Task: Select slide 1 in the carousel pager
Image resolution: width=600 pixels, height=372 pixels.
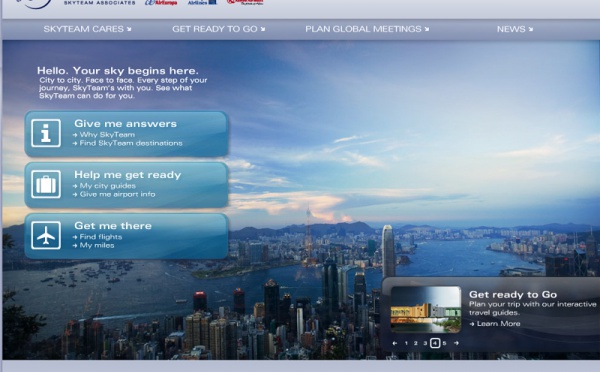Action: pyautogui.click(x=406, y=343)
